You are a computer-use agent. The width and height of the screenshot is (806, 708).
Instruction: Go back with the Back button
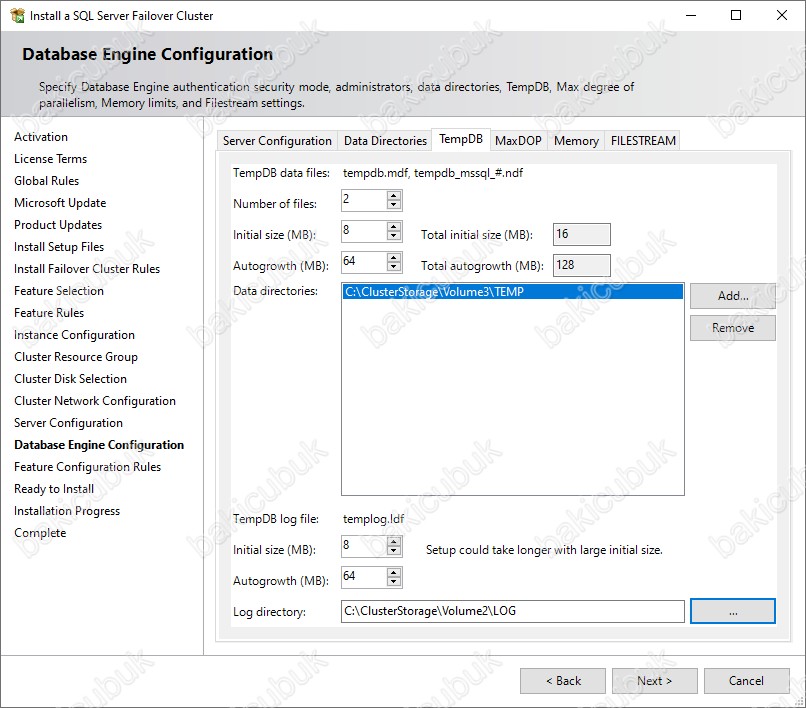click(x=562, y=681)
